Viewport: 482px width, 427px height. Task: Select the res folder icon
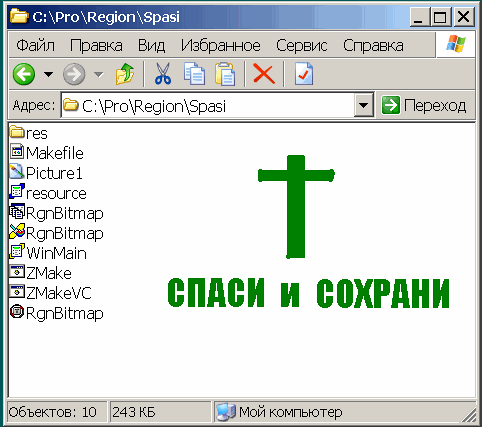pos(17,132)
